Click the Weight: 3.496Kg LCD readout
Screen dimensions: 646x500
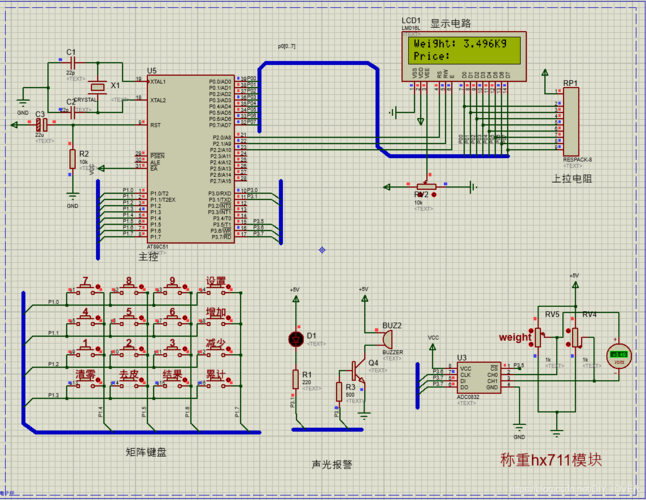pyautogui.click(x=460, y=43)
